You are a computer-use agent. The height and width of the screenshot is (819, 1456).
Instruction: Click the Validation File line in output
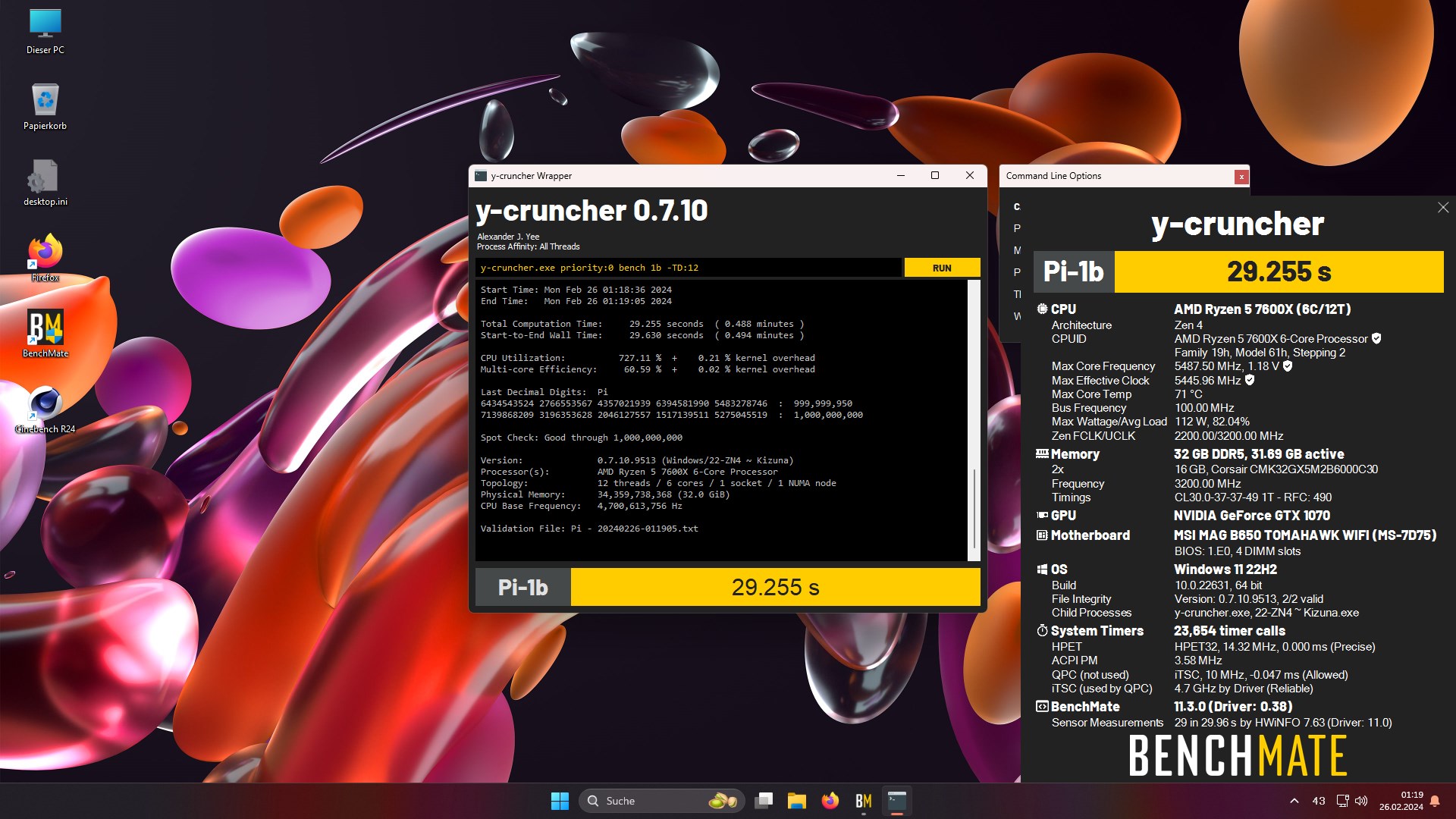pyautogui.click(x=589, y=529)
